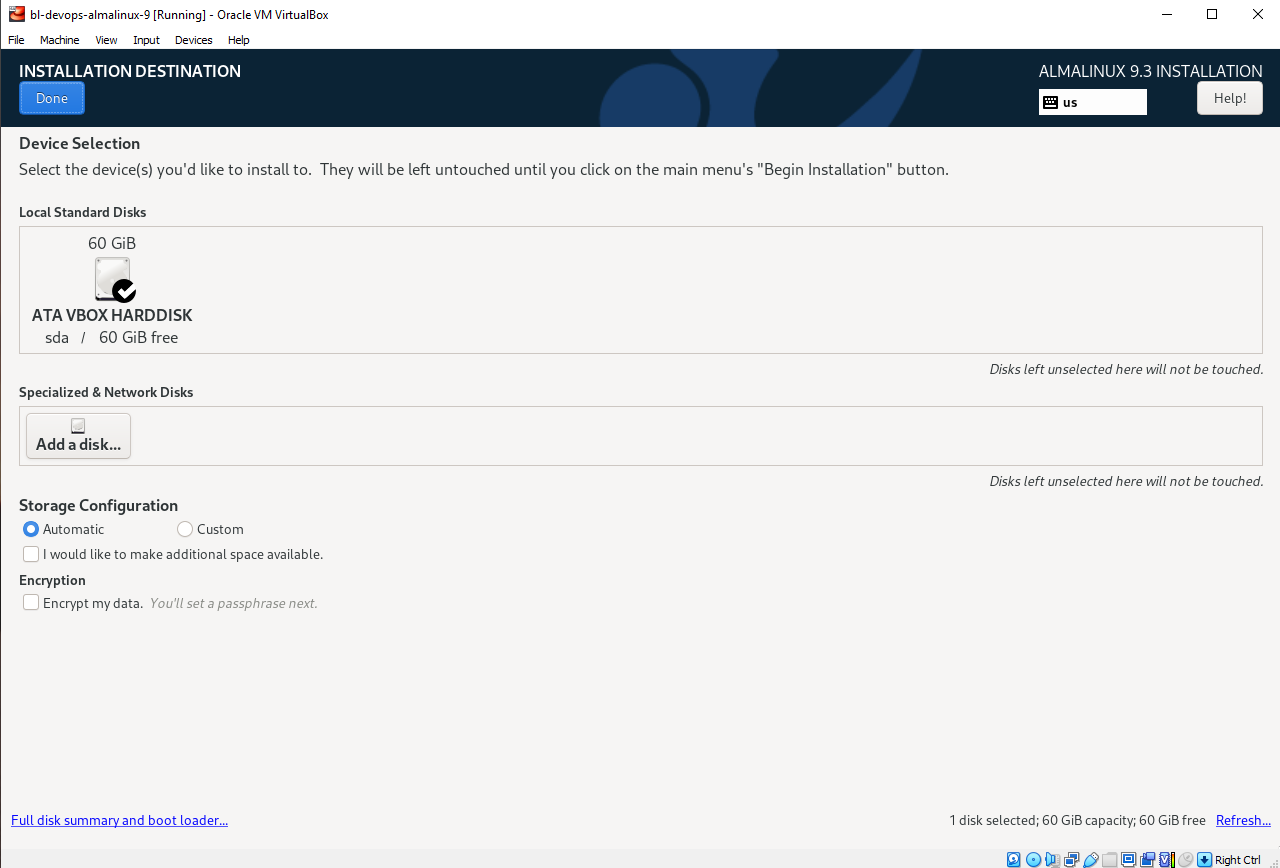Open the Machine menu
1280x868 pixels.
[59, 40]
